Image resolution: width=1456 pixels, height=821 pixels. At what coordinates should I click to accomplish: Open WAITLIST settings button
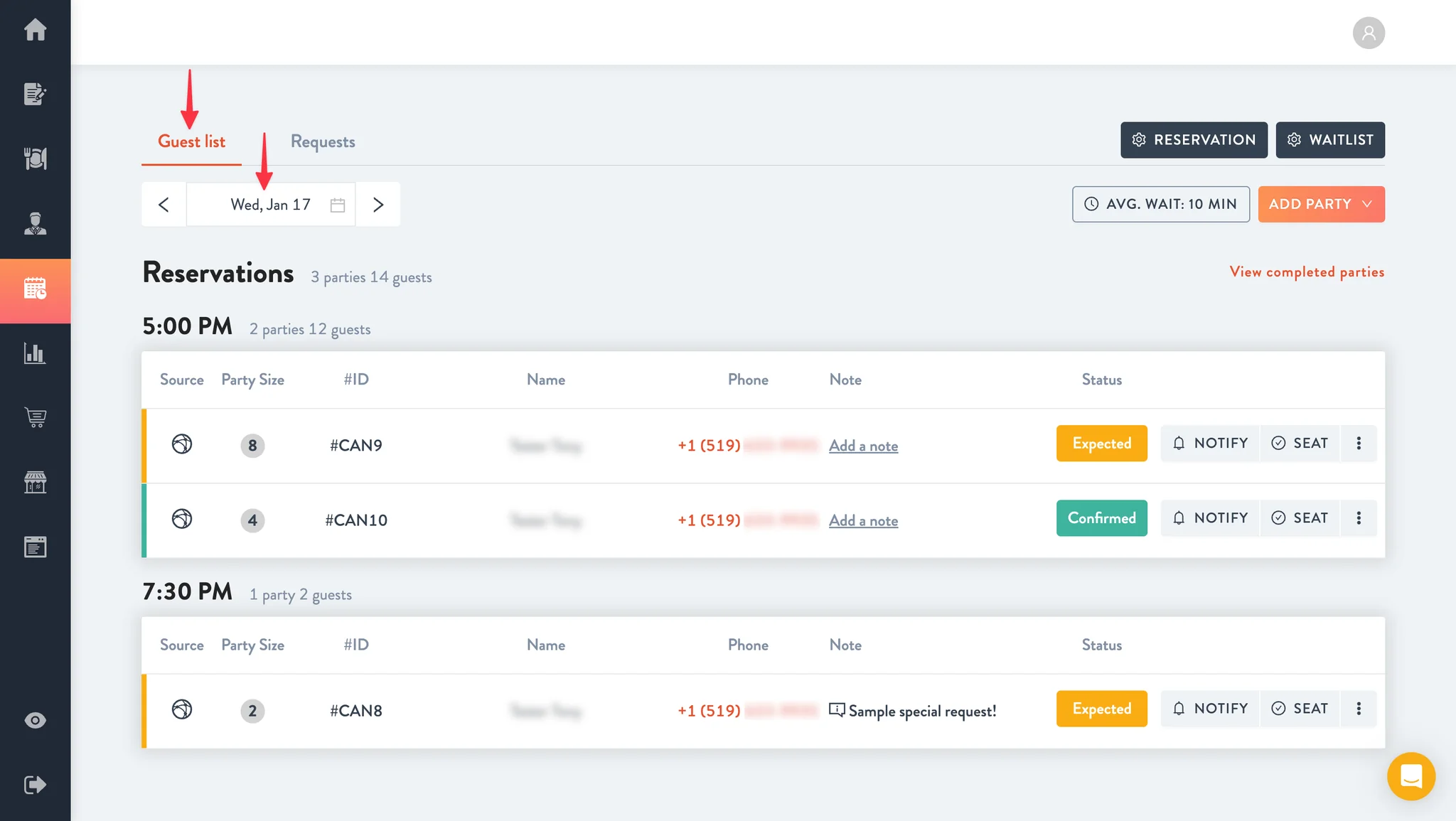pos(1330,140)
